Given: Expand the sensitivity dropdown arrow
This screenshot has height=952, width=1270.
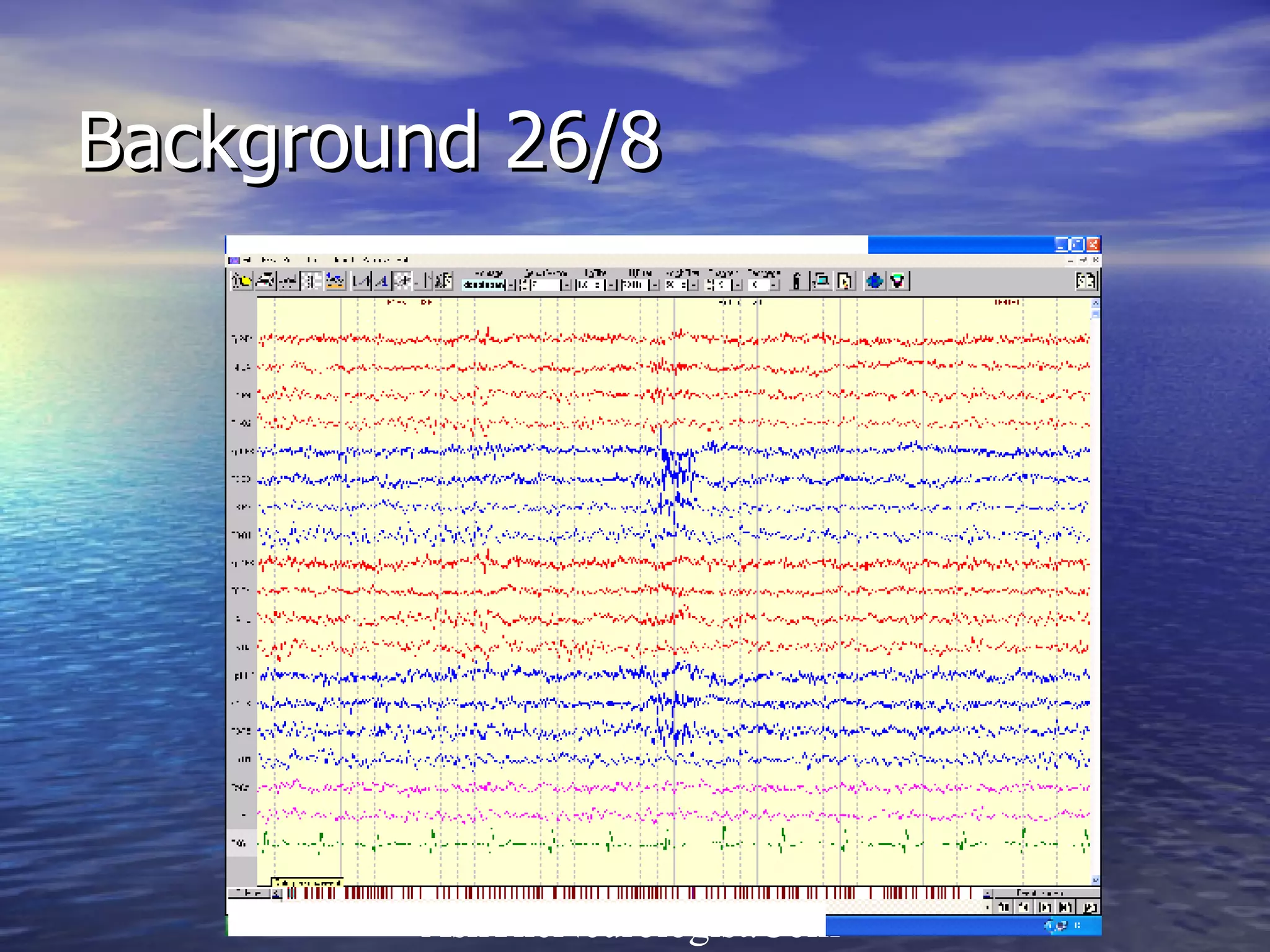Looking at the screenshot, I should point(566,285).
